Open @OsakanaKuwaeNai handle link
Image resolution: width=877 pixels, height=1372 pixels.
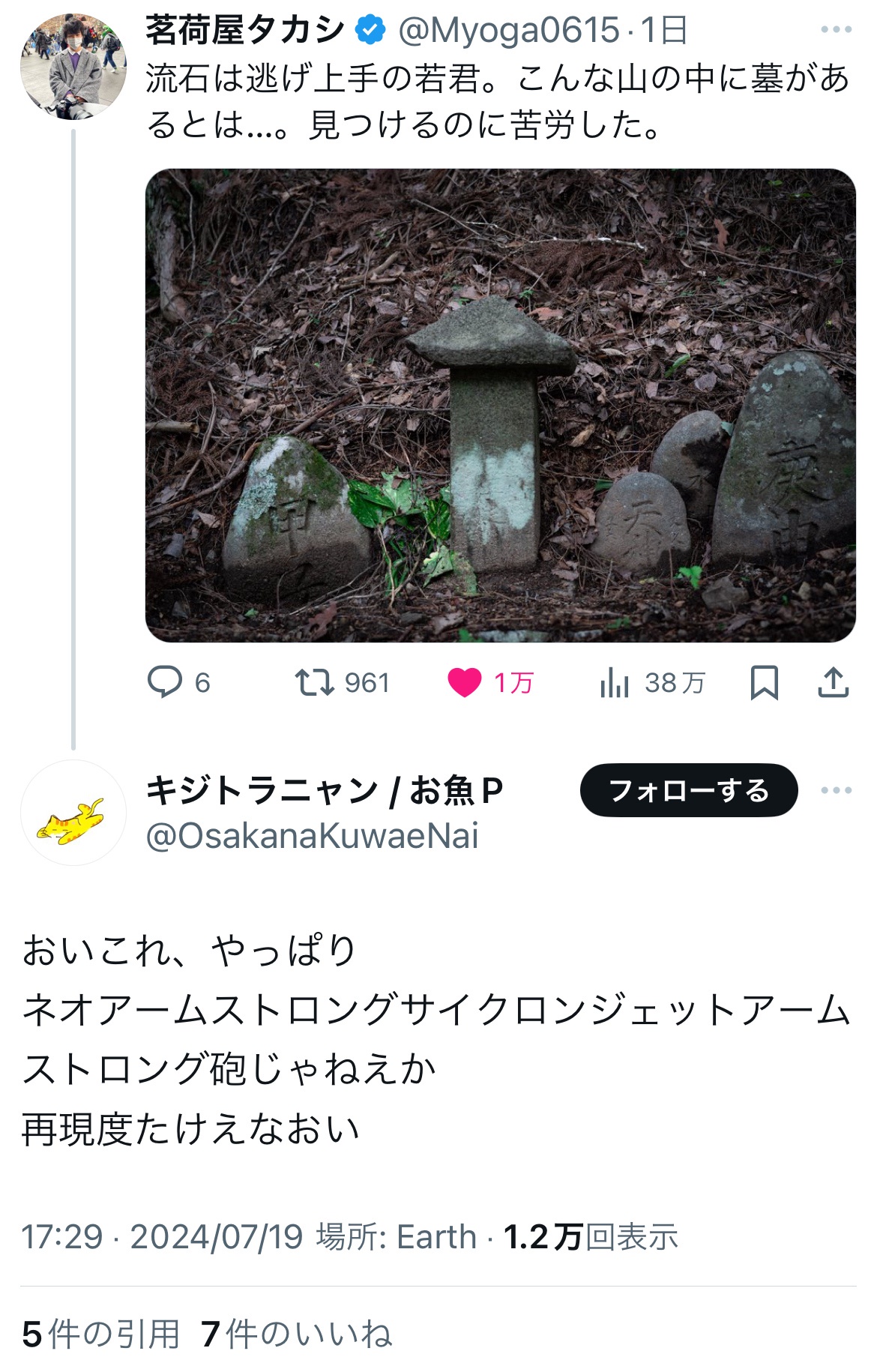tap(312, 836)
